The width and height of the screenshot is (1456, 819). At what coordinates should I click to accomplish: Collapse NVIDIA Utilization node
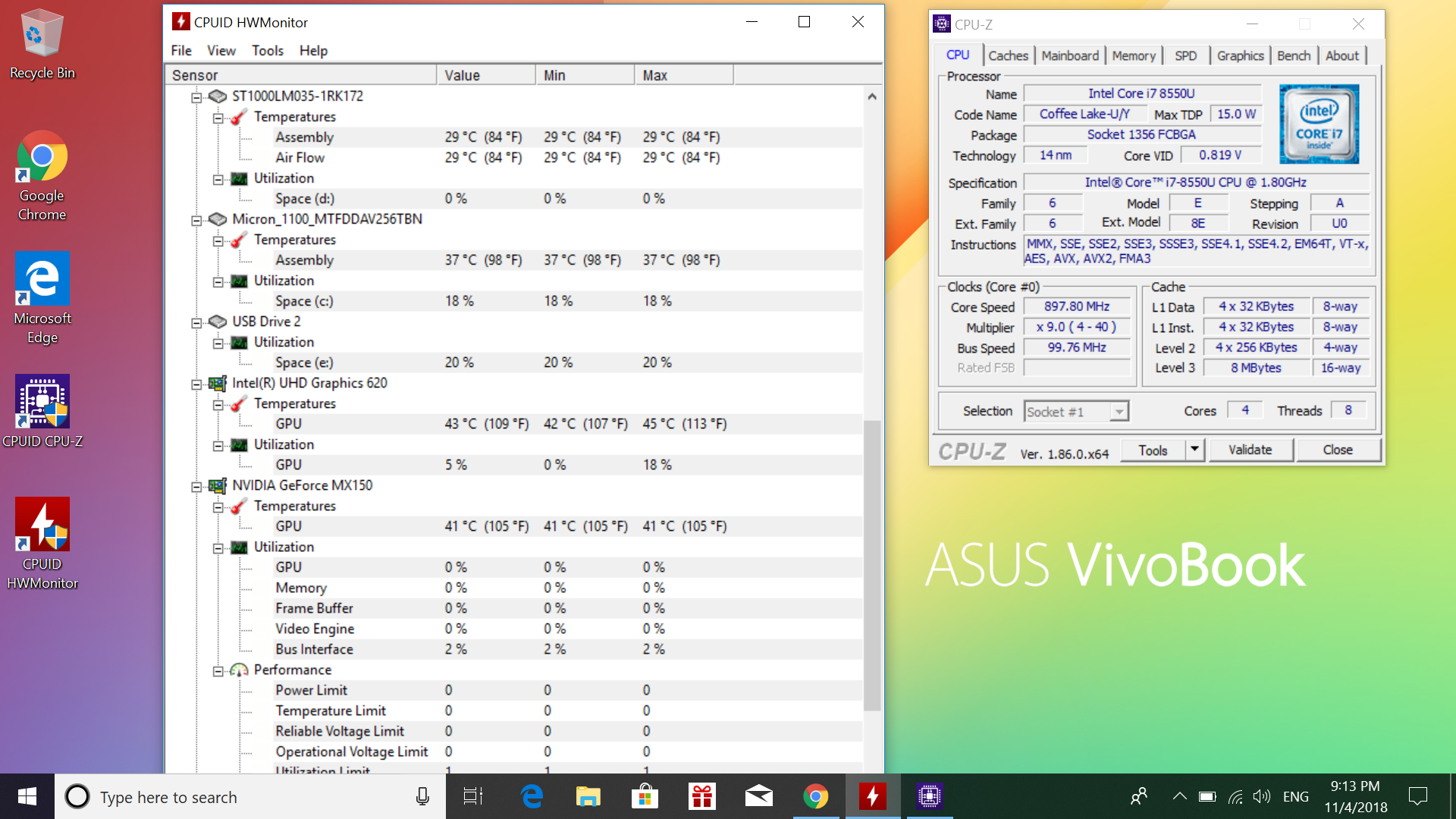point(218,548)
